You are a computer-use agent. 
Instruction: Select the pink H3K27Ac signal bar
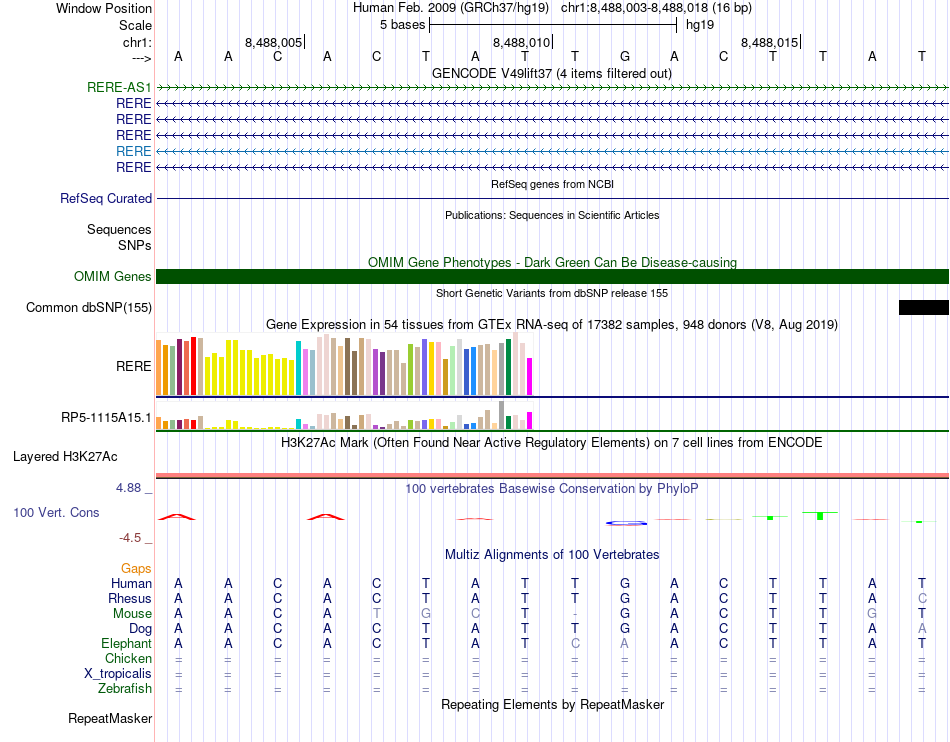pos(552,475)
